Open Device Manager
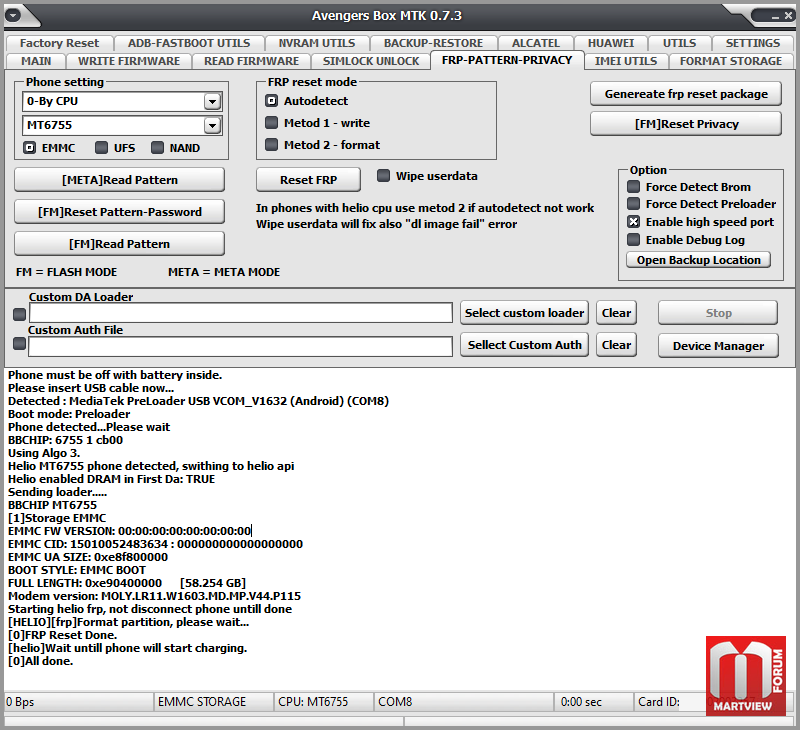This screenshot has width=800, height=730. pos(718,346)
